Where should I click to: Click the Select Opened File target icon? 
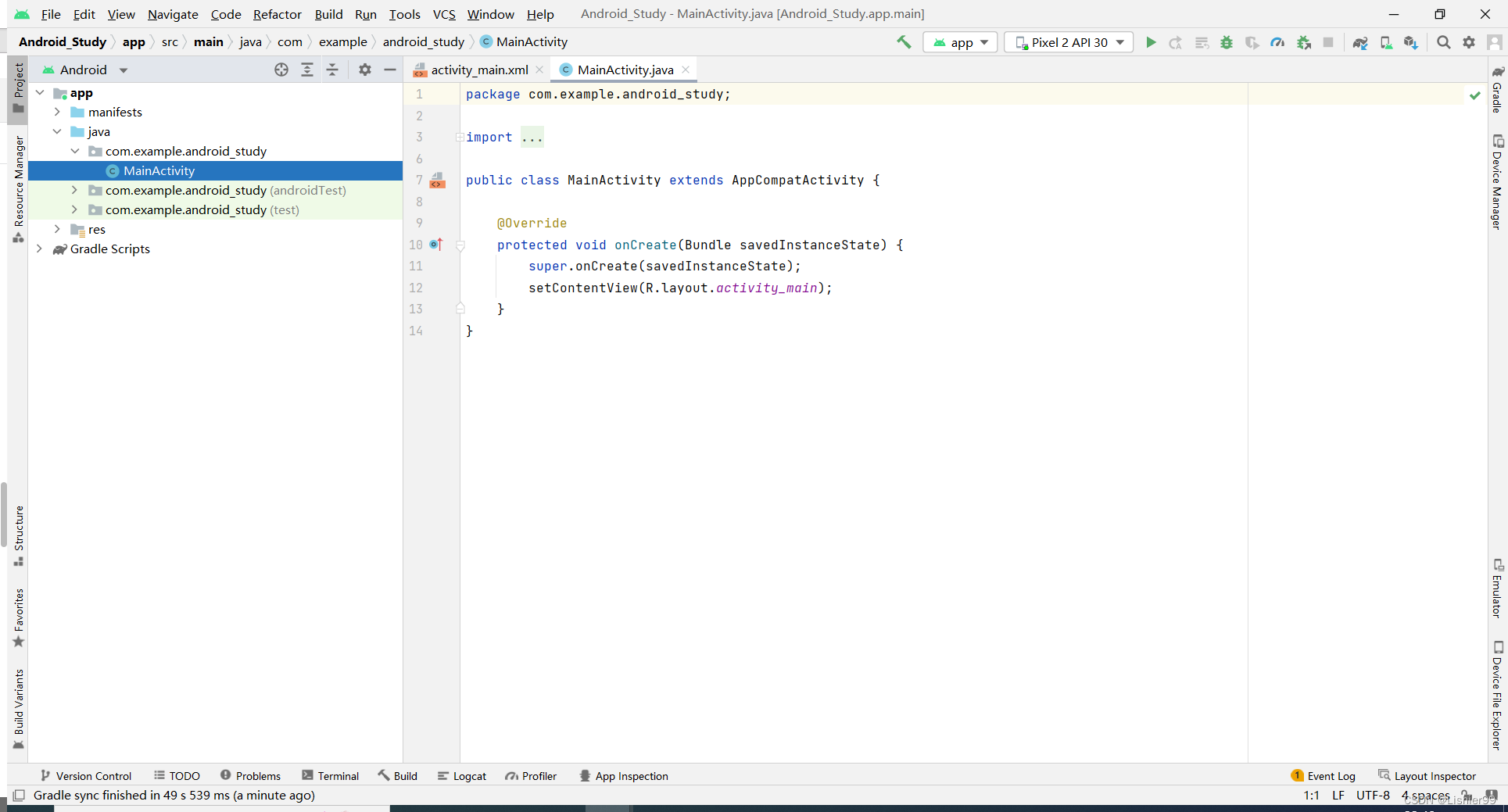(281, 70)
